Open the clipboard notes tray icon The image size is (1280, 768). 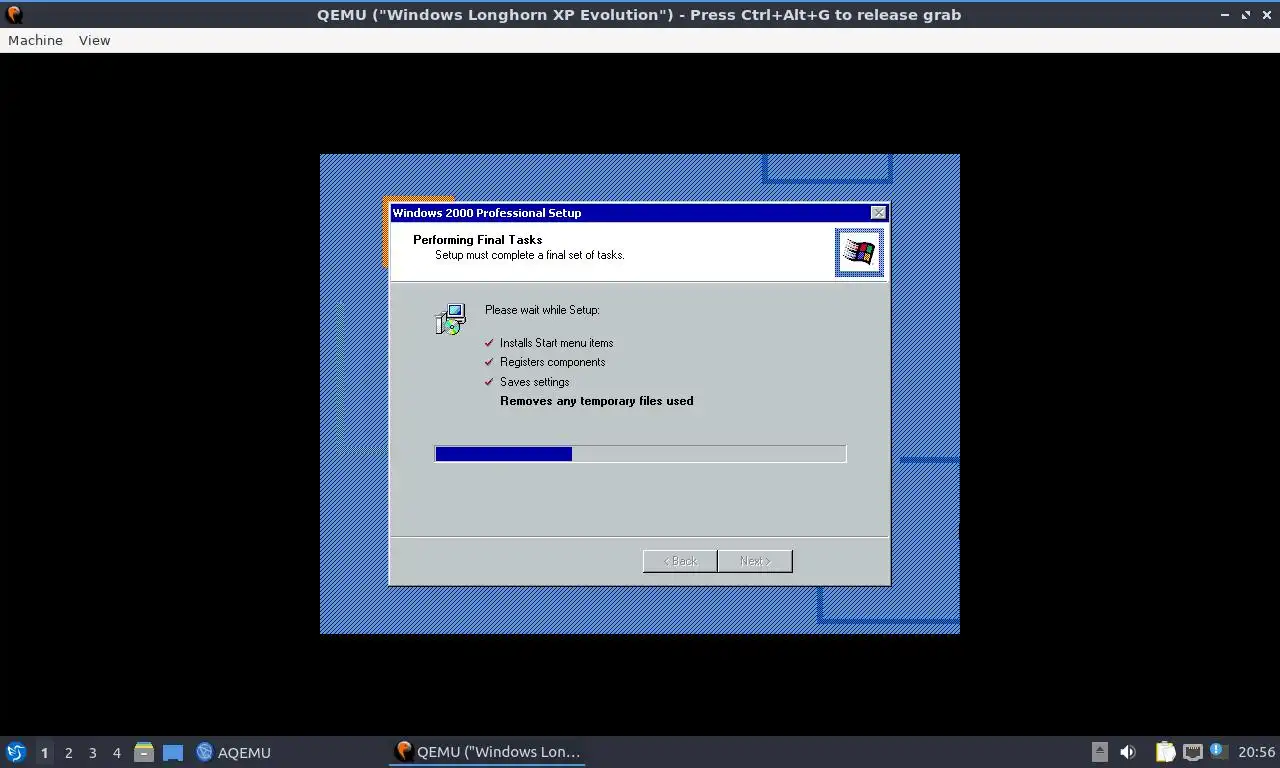point(1165,752)
